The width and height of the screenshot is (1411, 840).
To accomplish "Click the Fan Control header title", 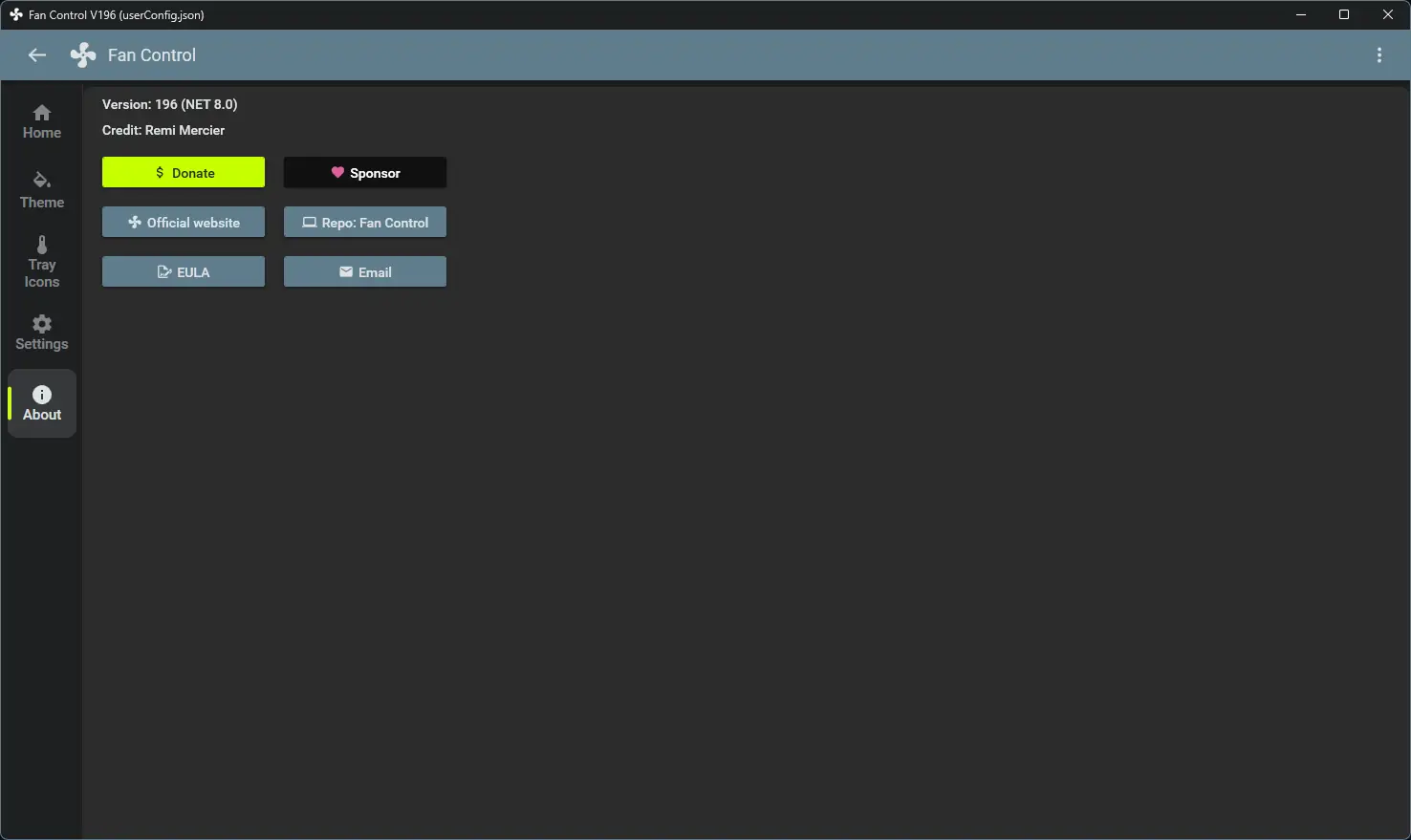I will tap(152, 55).
